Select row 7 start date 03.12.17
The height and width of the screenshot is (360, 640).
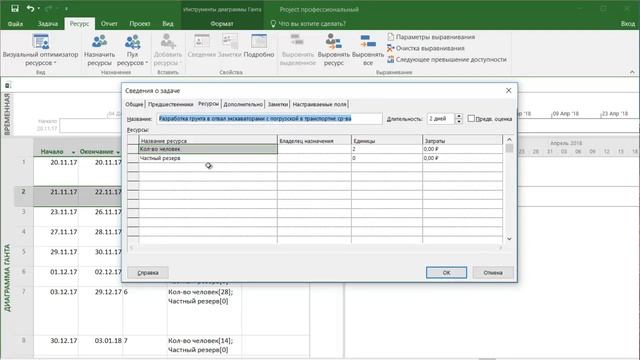64,292
